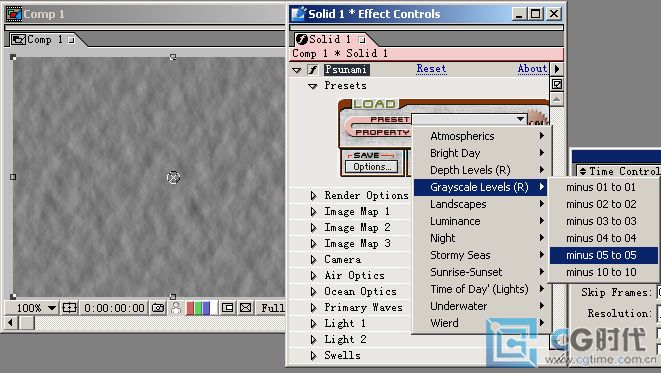Open the Night preset submenu
This screenshot has width=661, height=373.
480,238
